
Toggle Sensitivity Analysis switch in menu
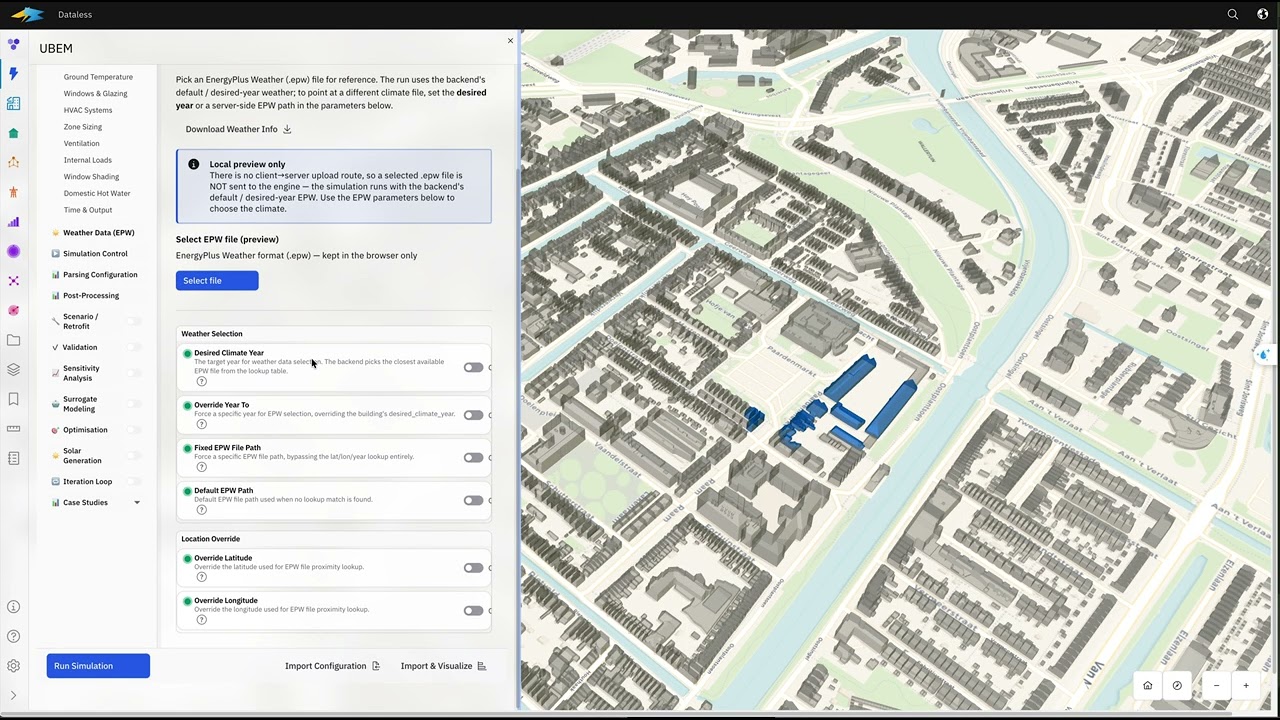click(x=133, y=373)
